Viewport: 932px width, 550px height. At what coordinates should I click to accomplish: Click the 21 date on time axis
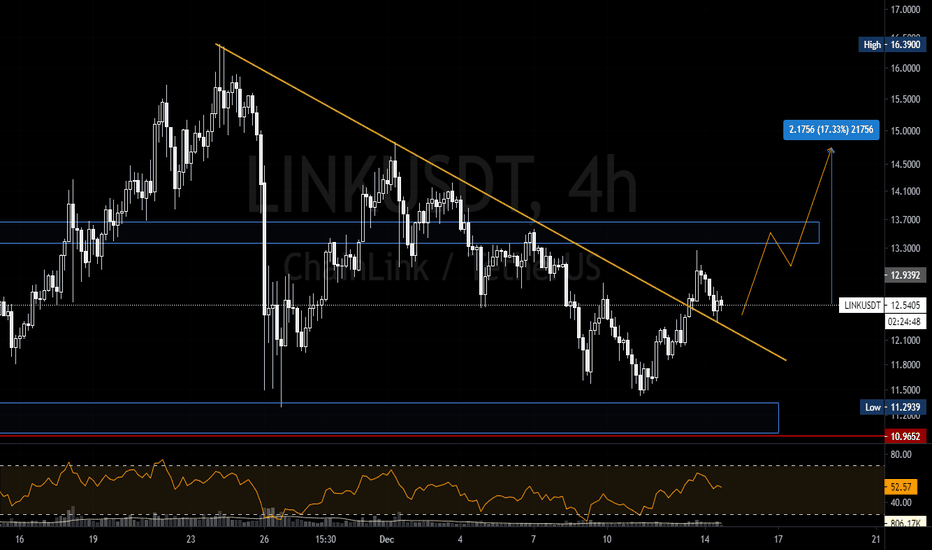(876, 539)
